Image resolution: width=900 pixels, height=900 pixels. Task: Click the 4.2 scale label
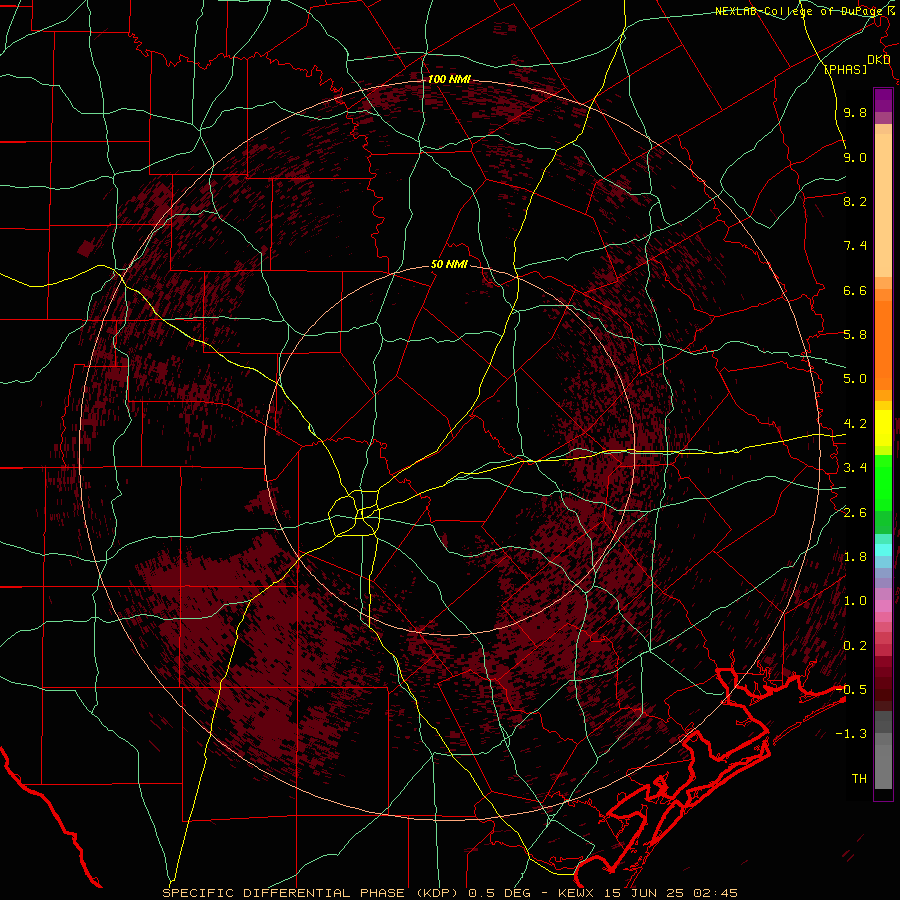click(855, 424)
